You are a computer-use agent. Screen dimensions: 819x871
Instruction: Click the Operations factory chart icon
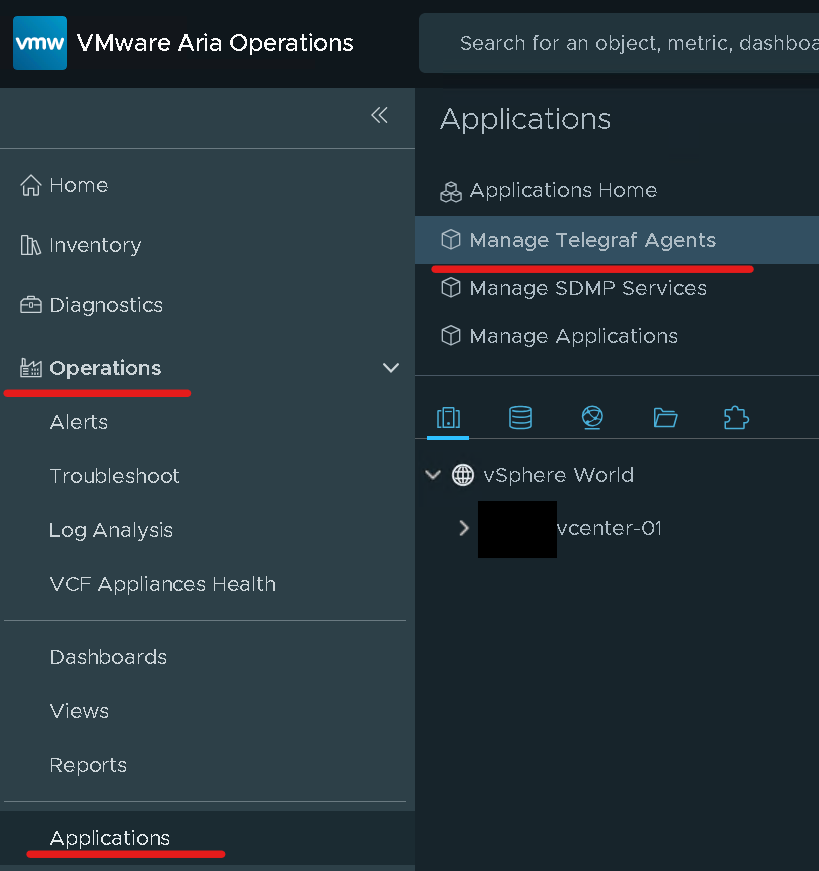pos(31,368)
